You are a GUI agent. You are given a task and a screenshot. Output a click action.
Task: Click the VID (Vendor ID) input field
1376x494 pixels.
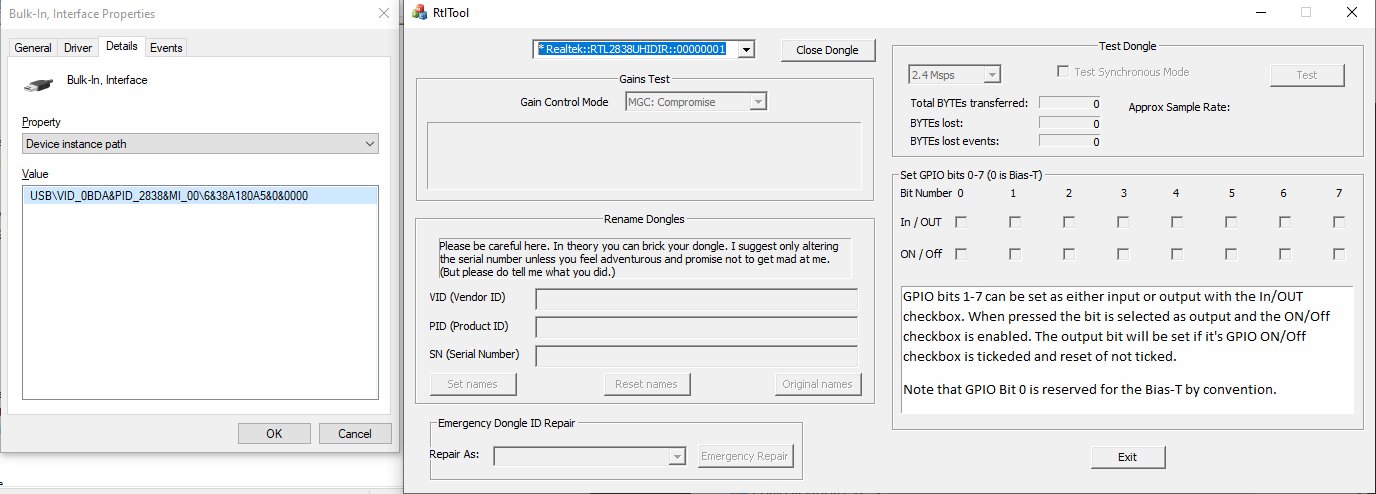(696, 299)
